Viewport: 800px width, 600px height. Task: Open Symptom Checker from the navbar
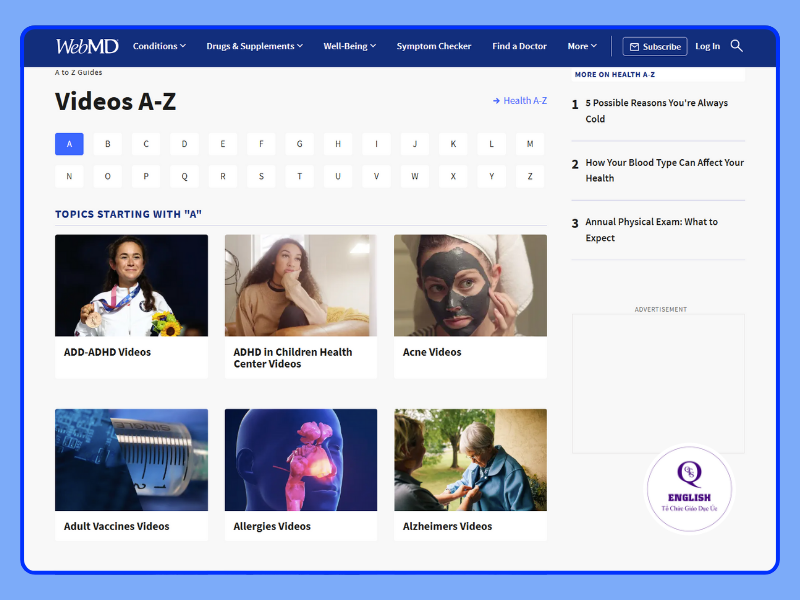[x=434, y=46]
